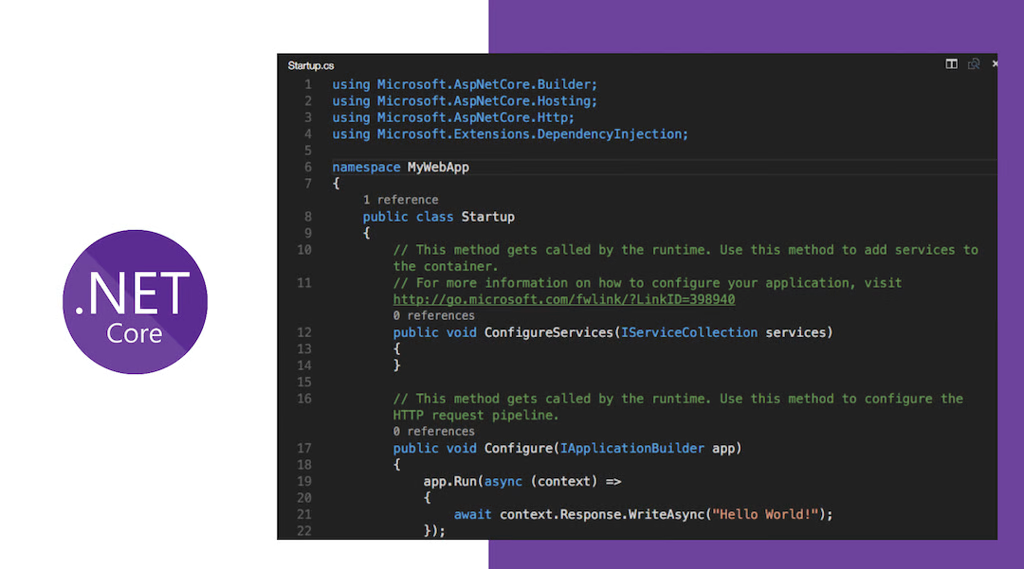The width and height of the screenshot is (1024, 569).
Task: Click the '1 reference' code lens above Startup class
Action: (400, 200)
